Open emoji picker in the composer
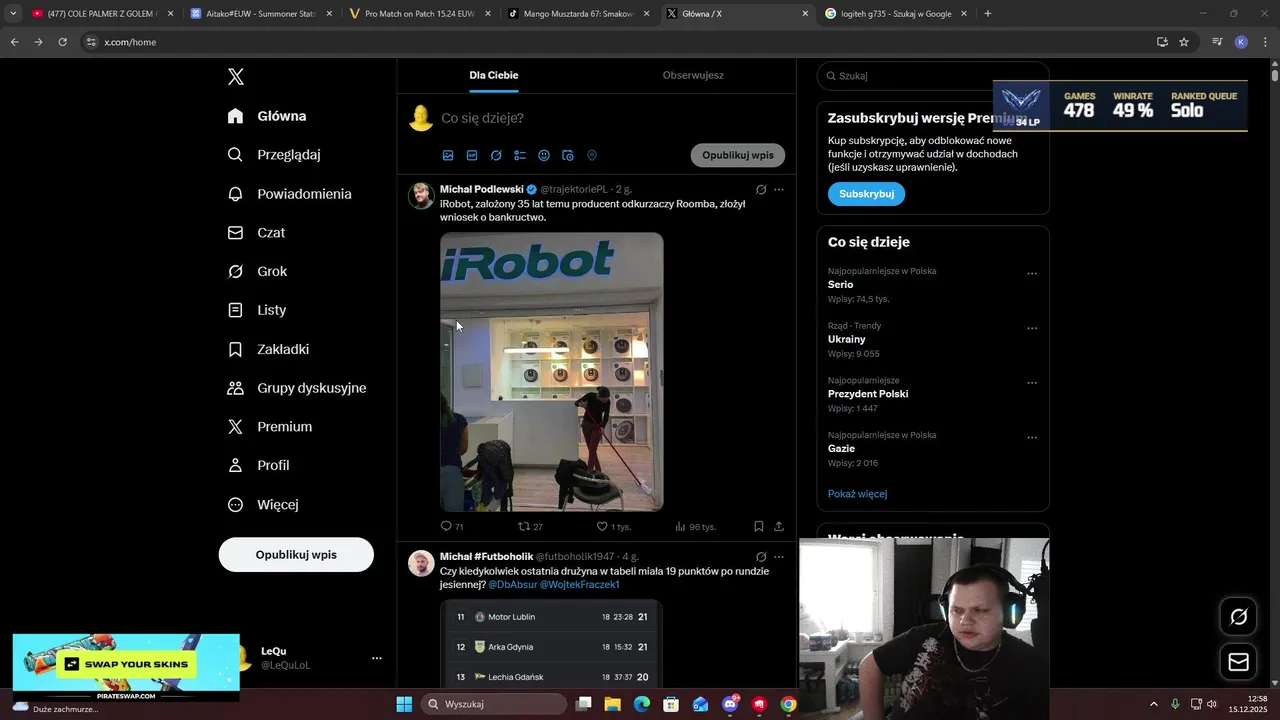The height and width of the screenshot is (720, 1280). tap(544, 155)
